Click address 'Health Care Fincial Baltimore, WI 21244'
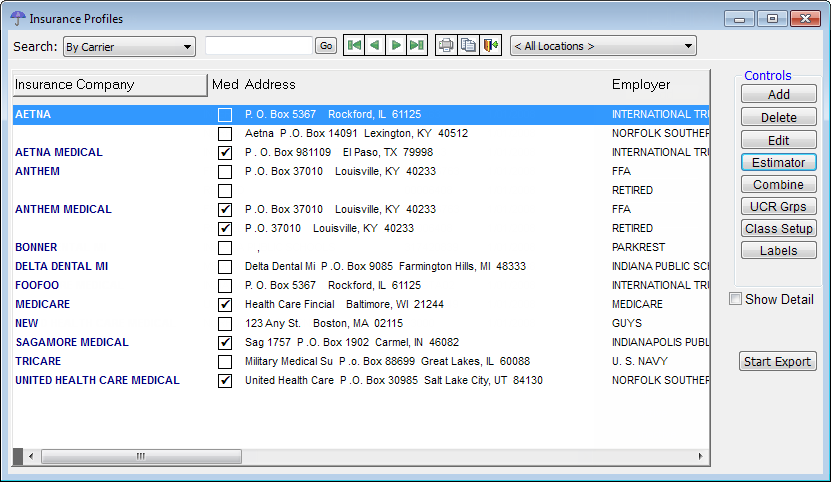 pyautogui.click(x=344, y=305)
